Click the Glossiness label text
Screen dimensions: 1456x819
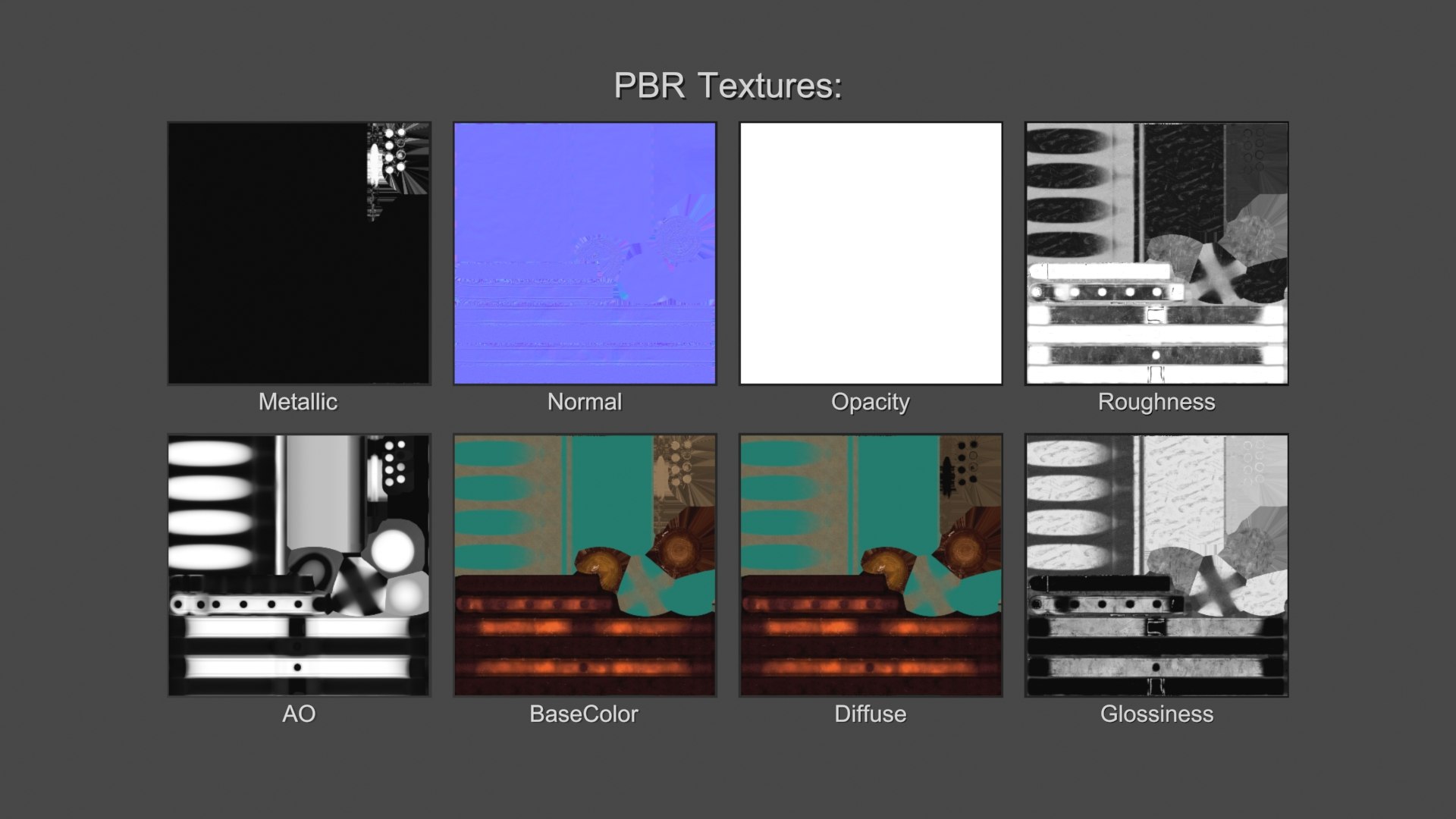tap(1156, 714)
